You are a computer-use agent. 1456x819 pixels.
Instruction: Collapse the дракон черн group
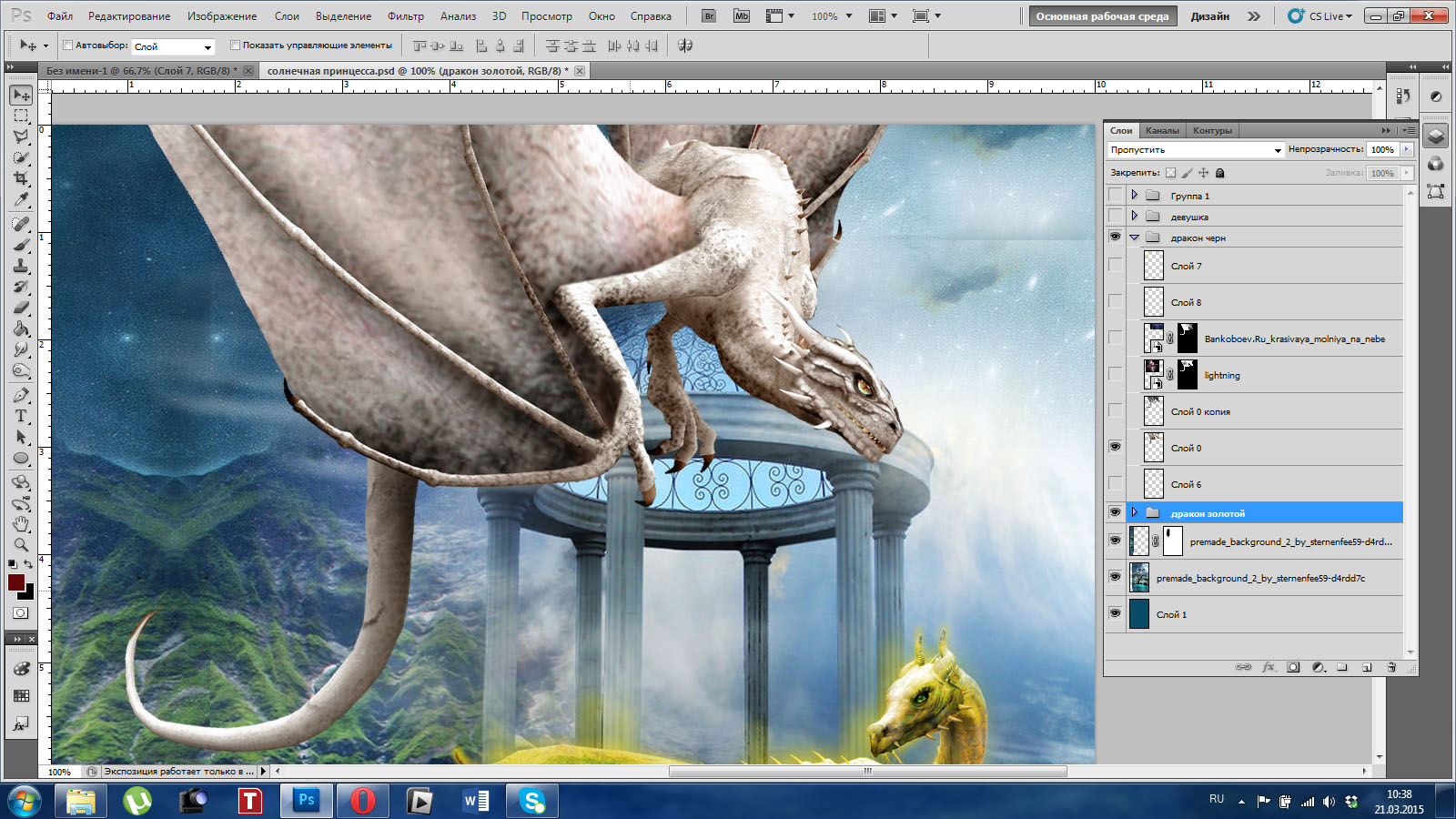1135,237
